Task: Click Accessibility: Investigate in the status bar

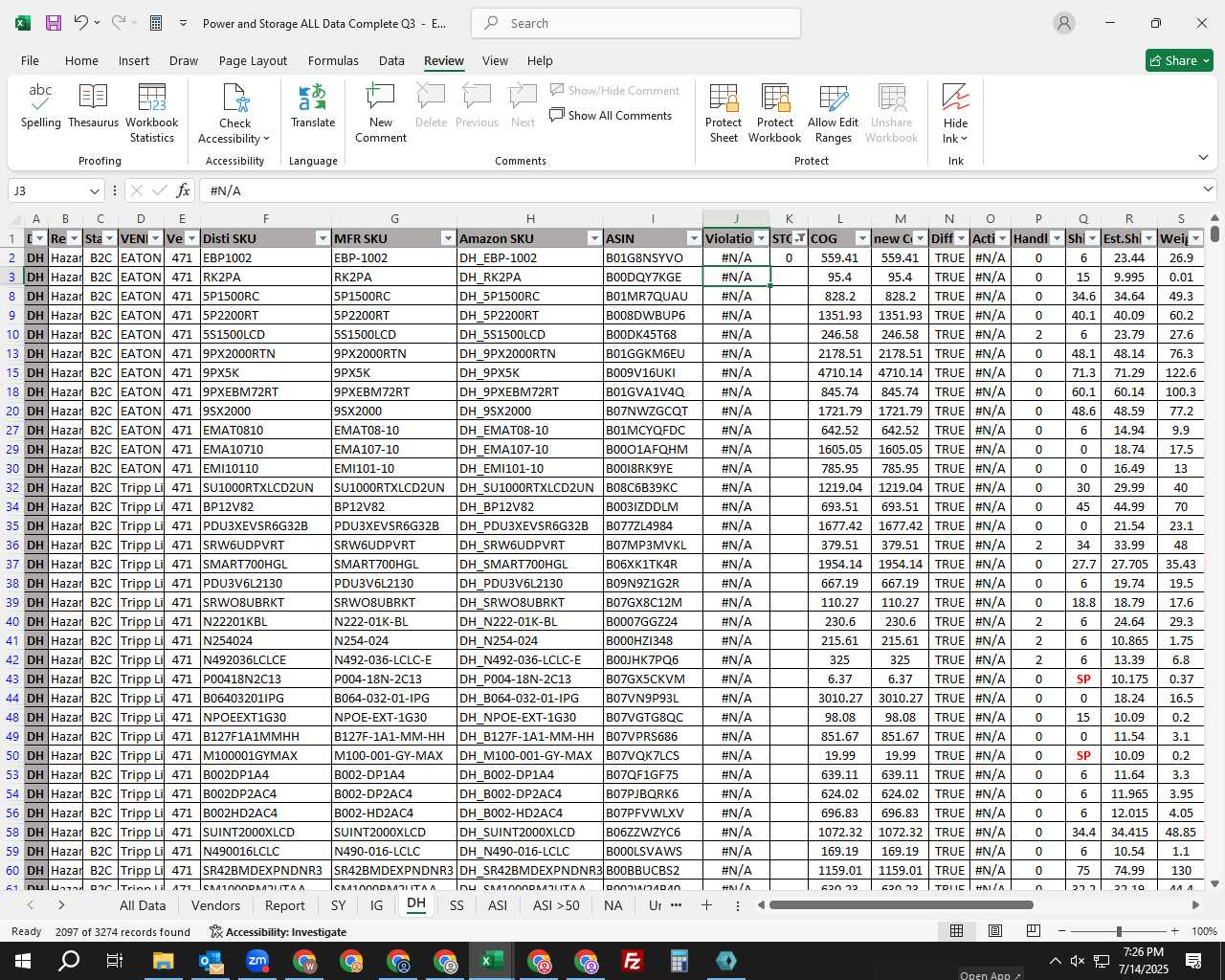Action: pyautogui.click(x=278, y=931)
